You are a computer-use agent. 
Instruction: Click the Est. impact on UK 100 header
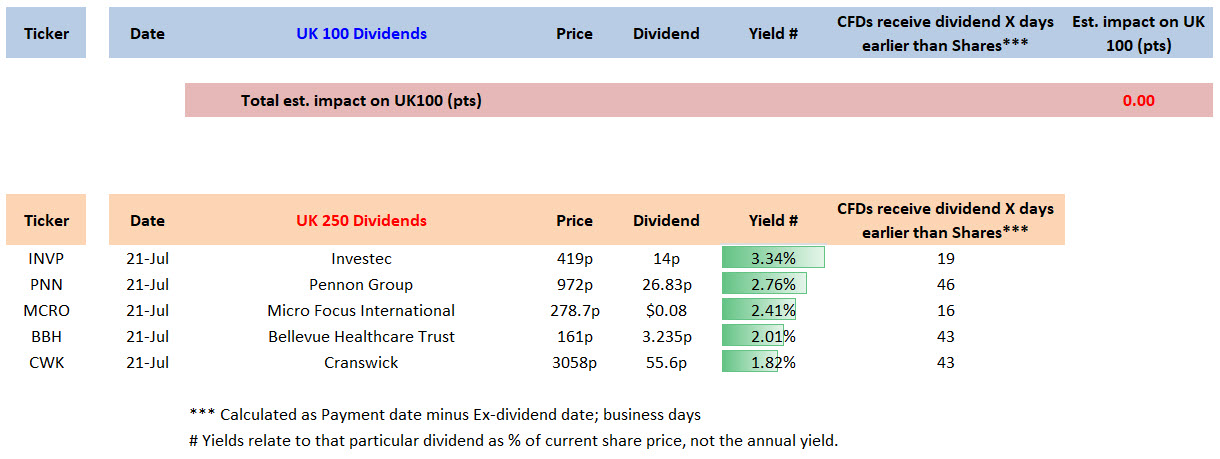[1140, 33]
